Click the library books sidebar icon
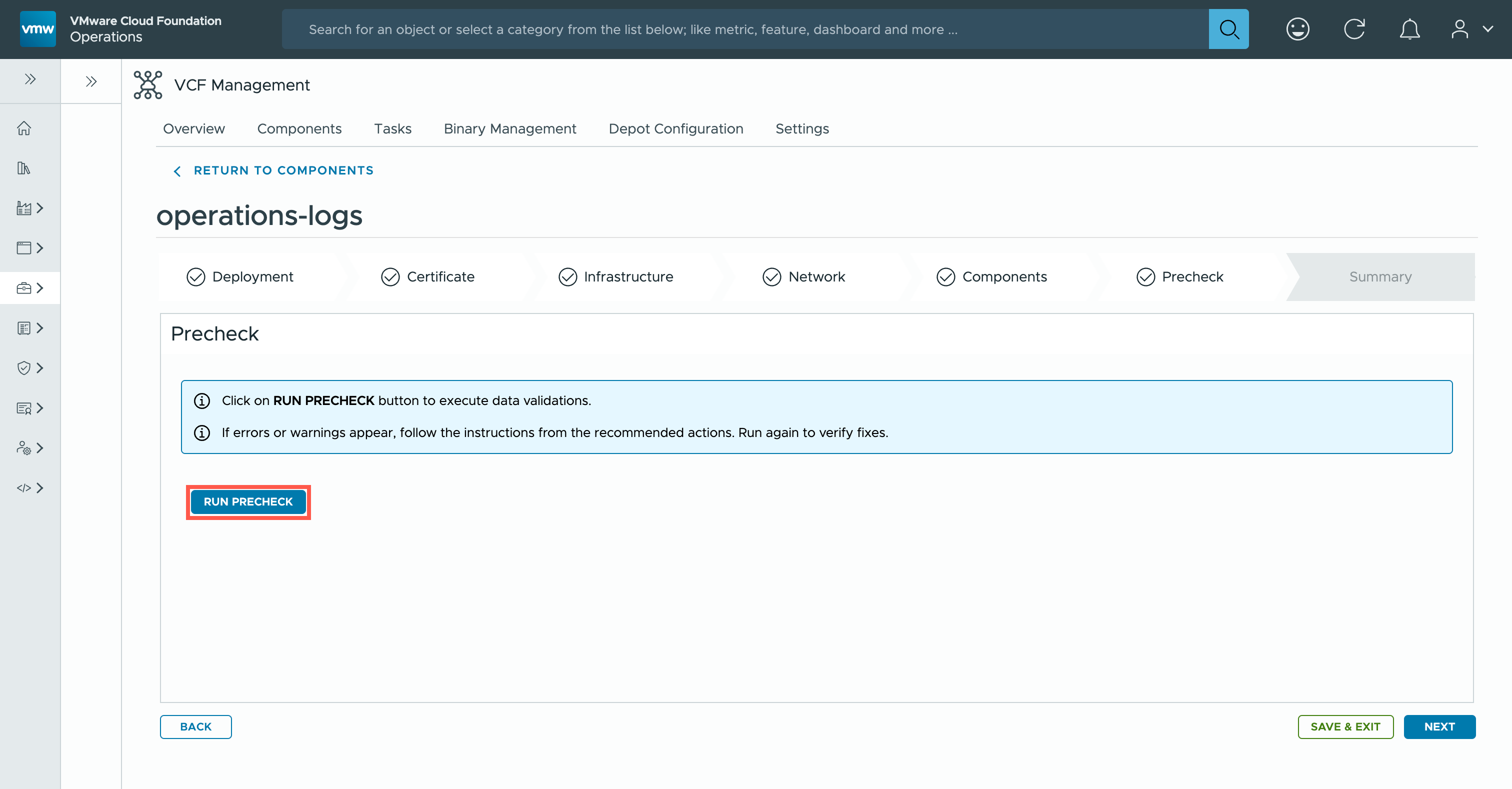1512x789 pixels. tap(24, 168)
